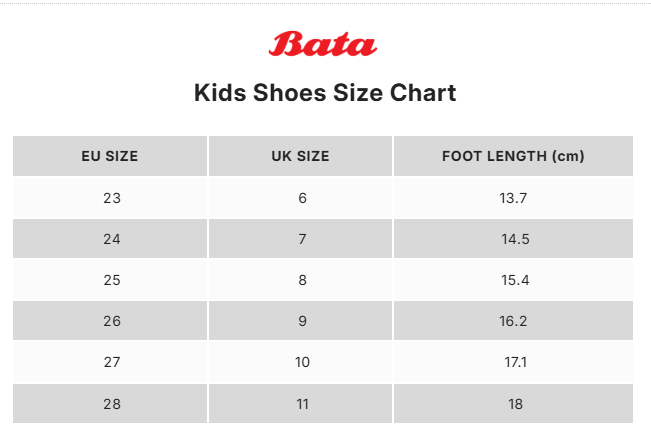This screenshot has height=432, width=651.
Task: Click EU size 28 cell
Action: point(111,403)
